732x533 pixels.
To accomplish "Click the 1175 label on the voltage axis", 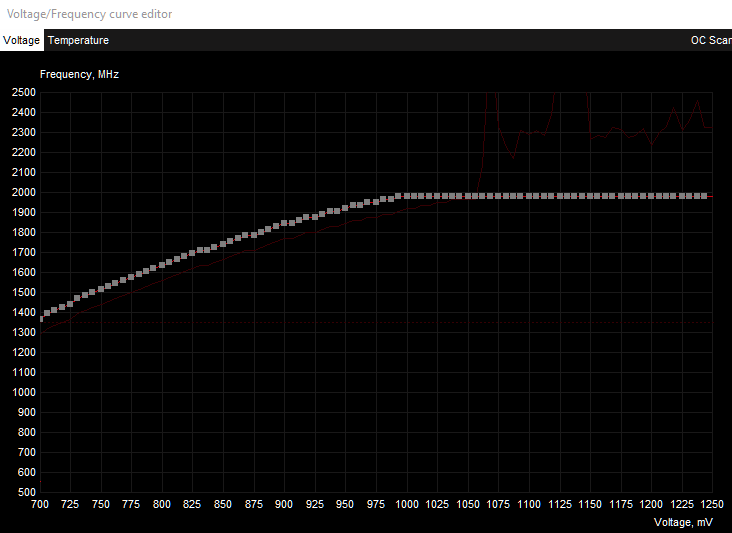I will click(x=621, y=504).
